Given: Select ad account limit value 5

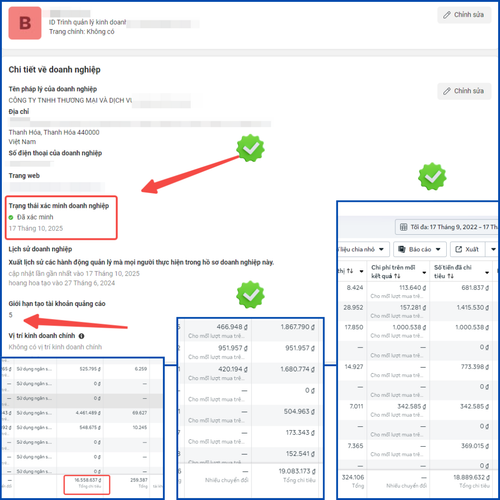Looking at the screenshot, I should point(11,315).
